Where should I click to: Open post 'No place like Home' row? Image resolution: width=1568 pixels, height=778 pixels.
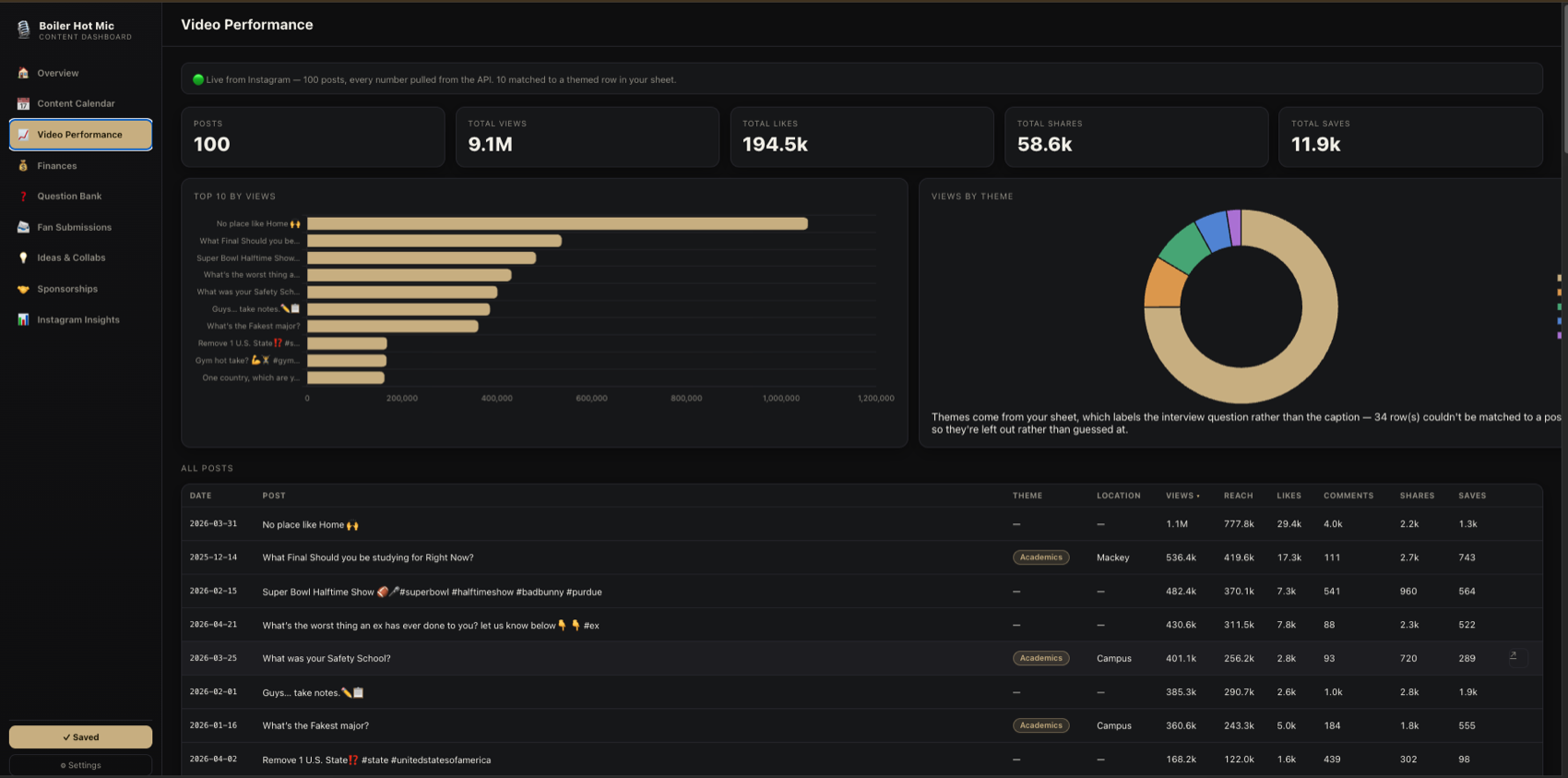coord(861,524)
